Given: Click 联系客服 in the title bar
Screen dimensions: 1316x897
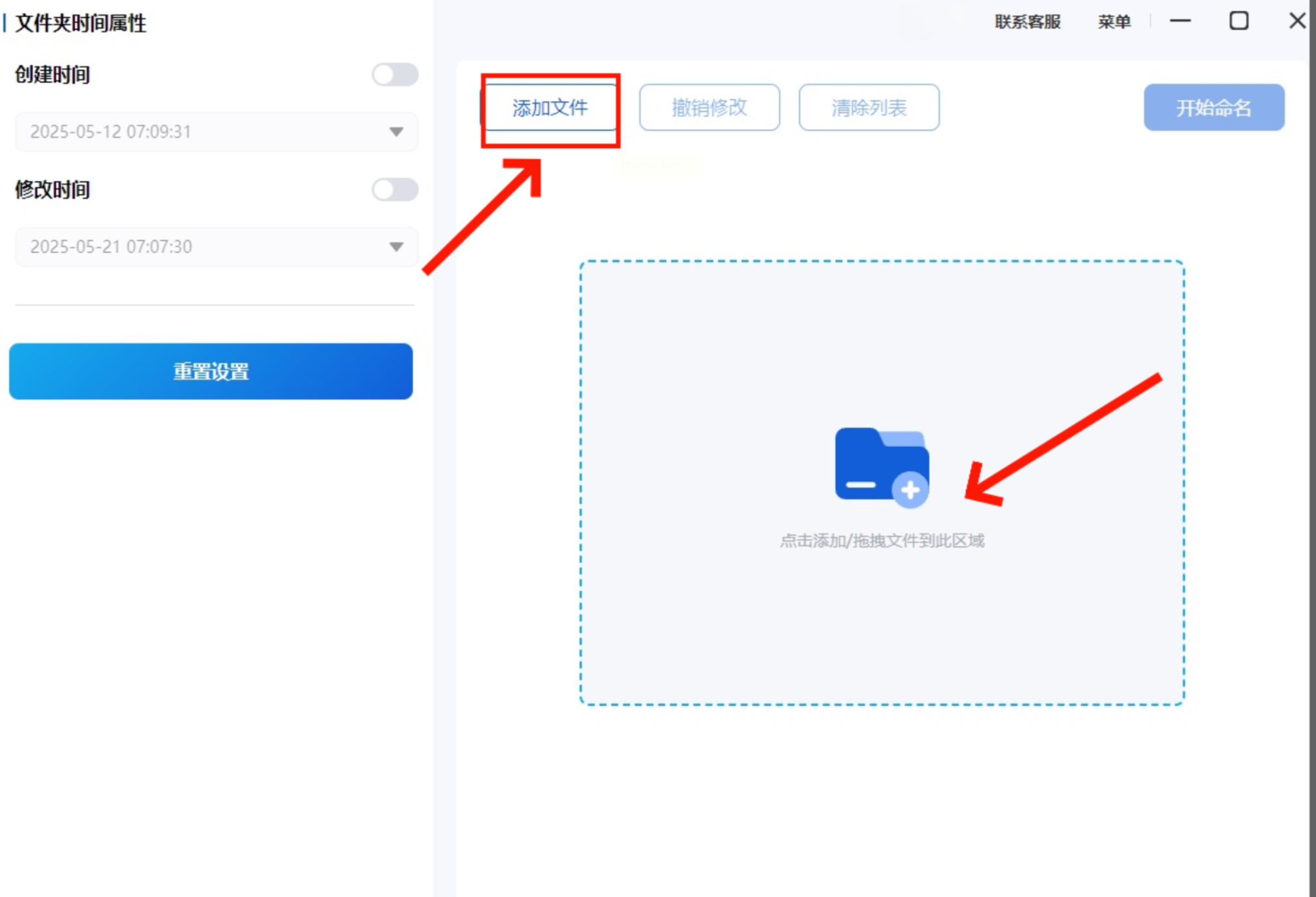Looking at the screenshot, I should (x=1027, y=22).
